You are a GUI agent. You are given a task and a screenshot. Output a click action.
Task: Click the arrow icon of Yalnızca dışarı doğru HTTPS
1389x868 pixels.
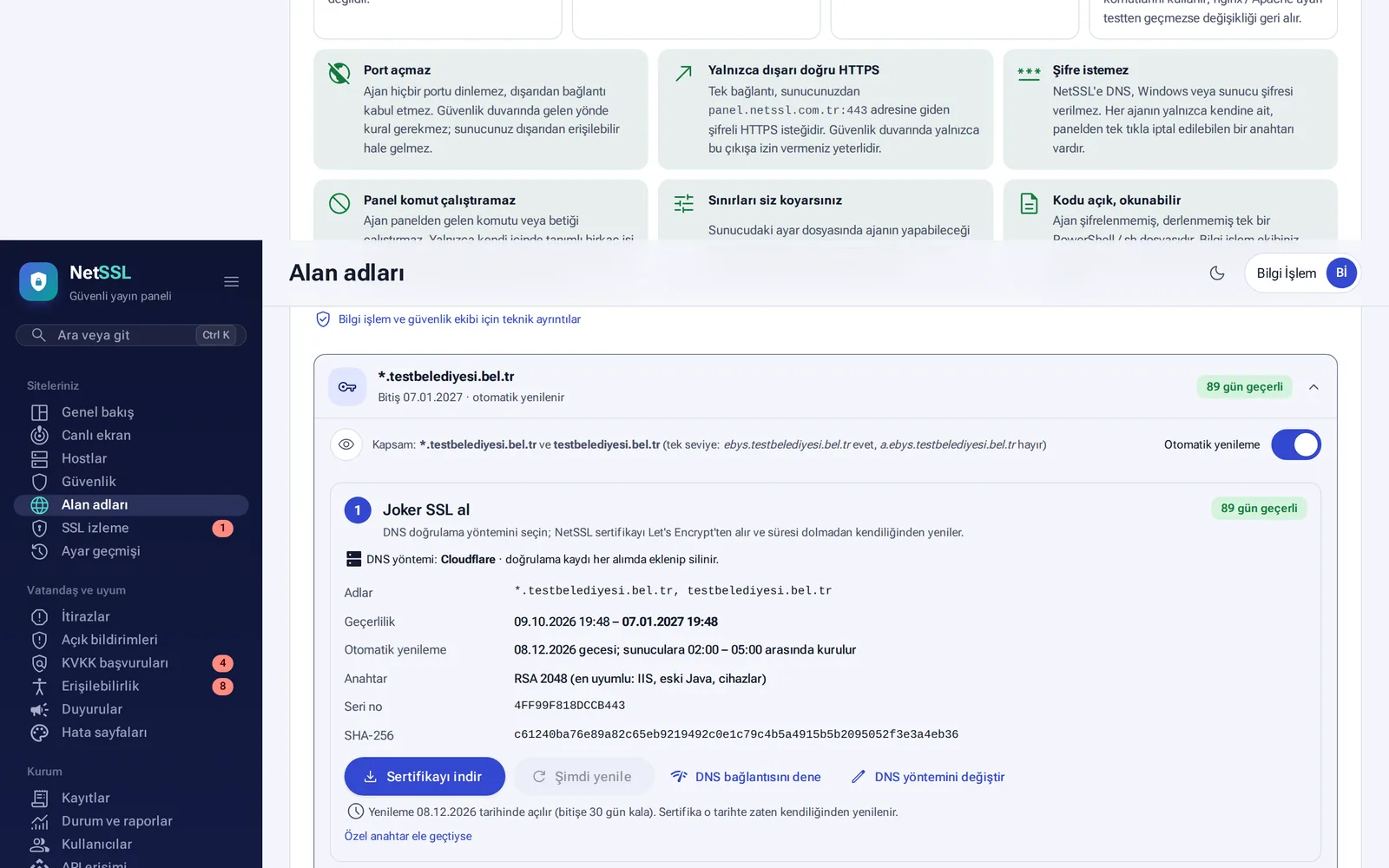point(684,73)
